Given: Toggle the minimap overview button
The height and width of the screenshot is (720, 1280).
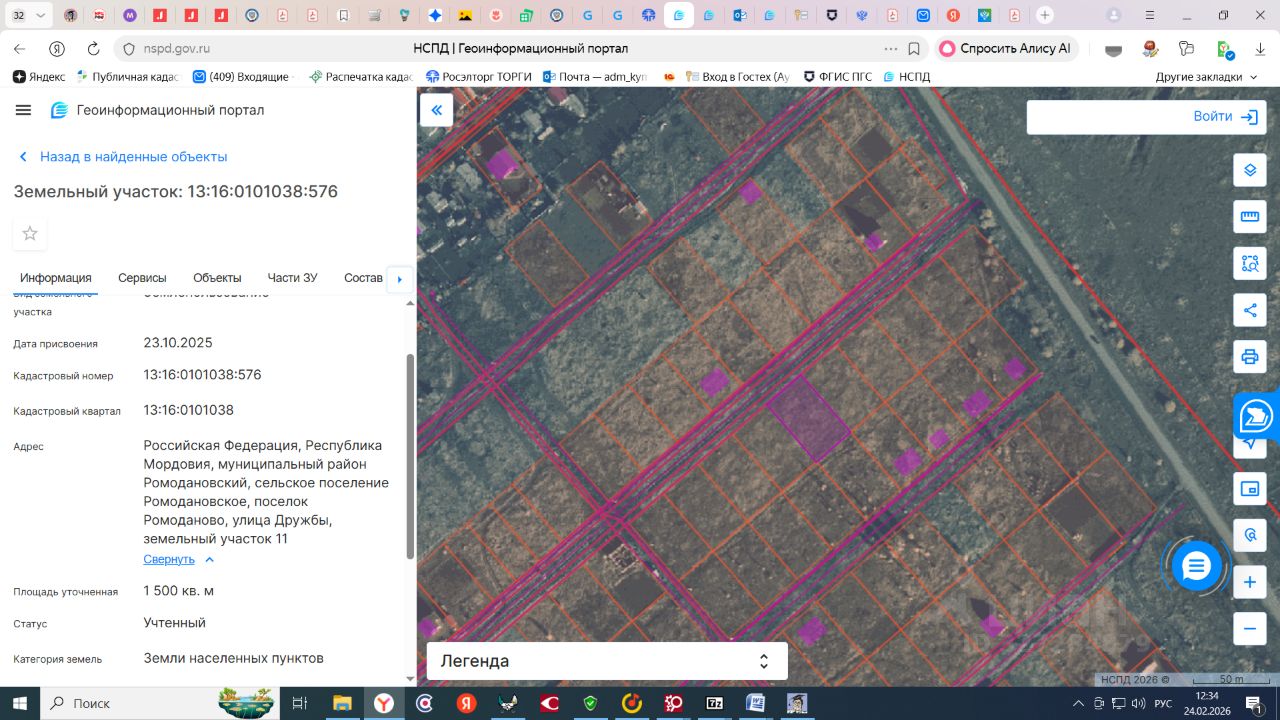Looking at the screenshot, I should [x=1249, y=489].
